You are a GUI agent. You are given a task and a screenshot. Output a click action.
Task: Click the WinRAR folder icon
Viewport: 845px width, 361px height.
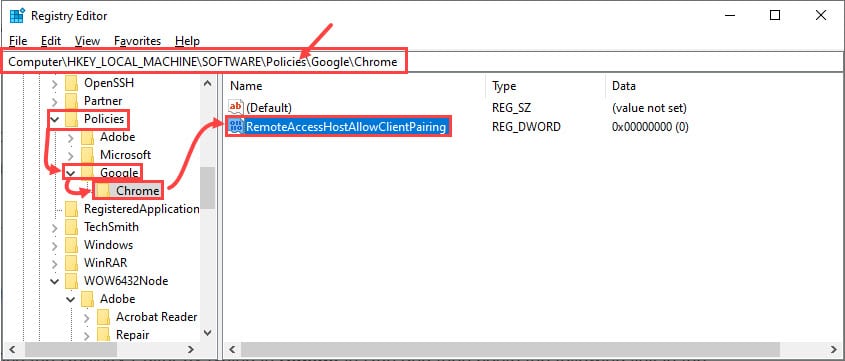(72, 263)
